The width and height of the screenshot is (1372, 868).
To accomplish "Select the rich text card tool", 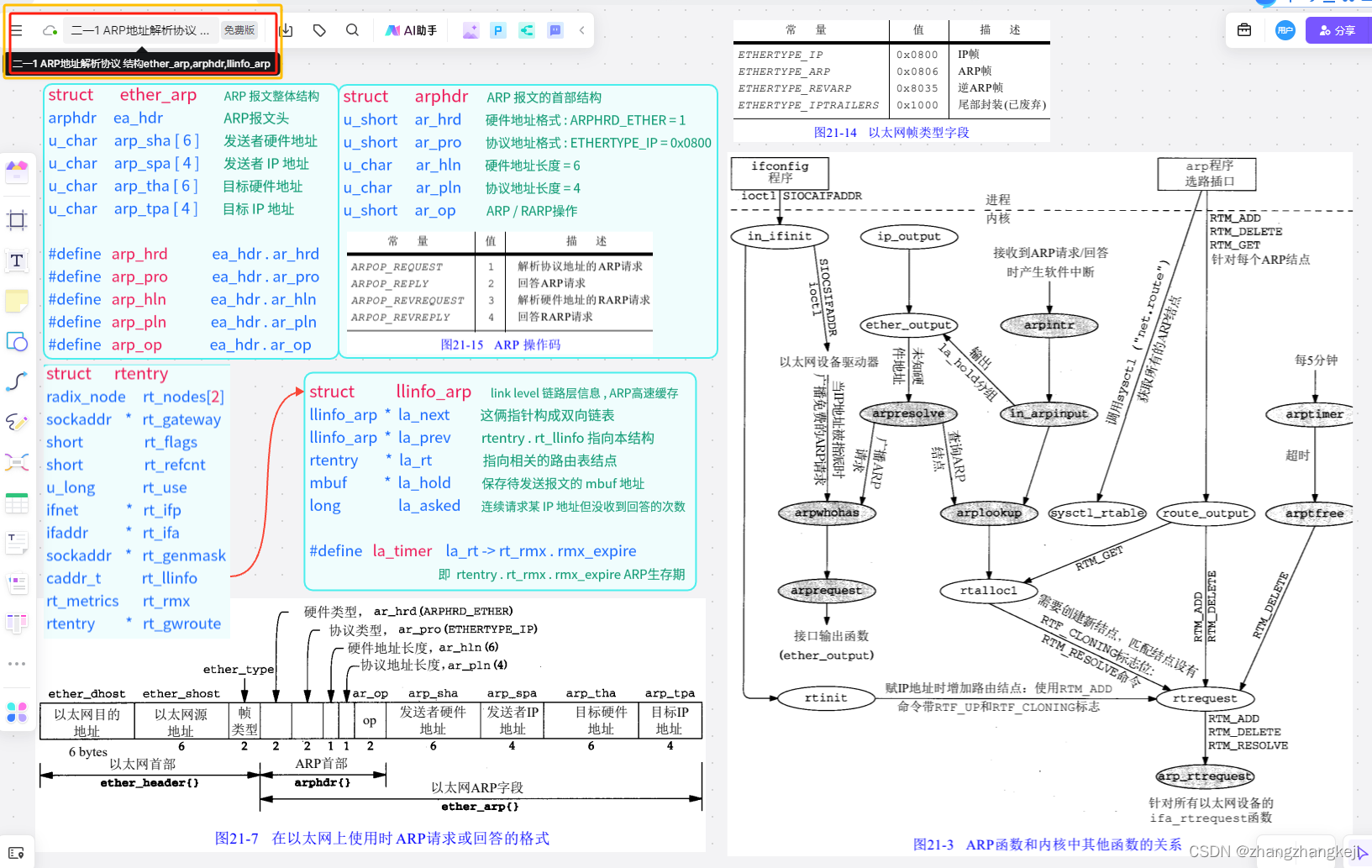I will 17,583.
